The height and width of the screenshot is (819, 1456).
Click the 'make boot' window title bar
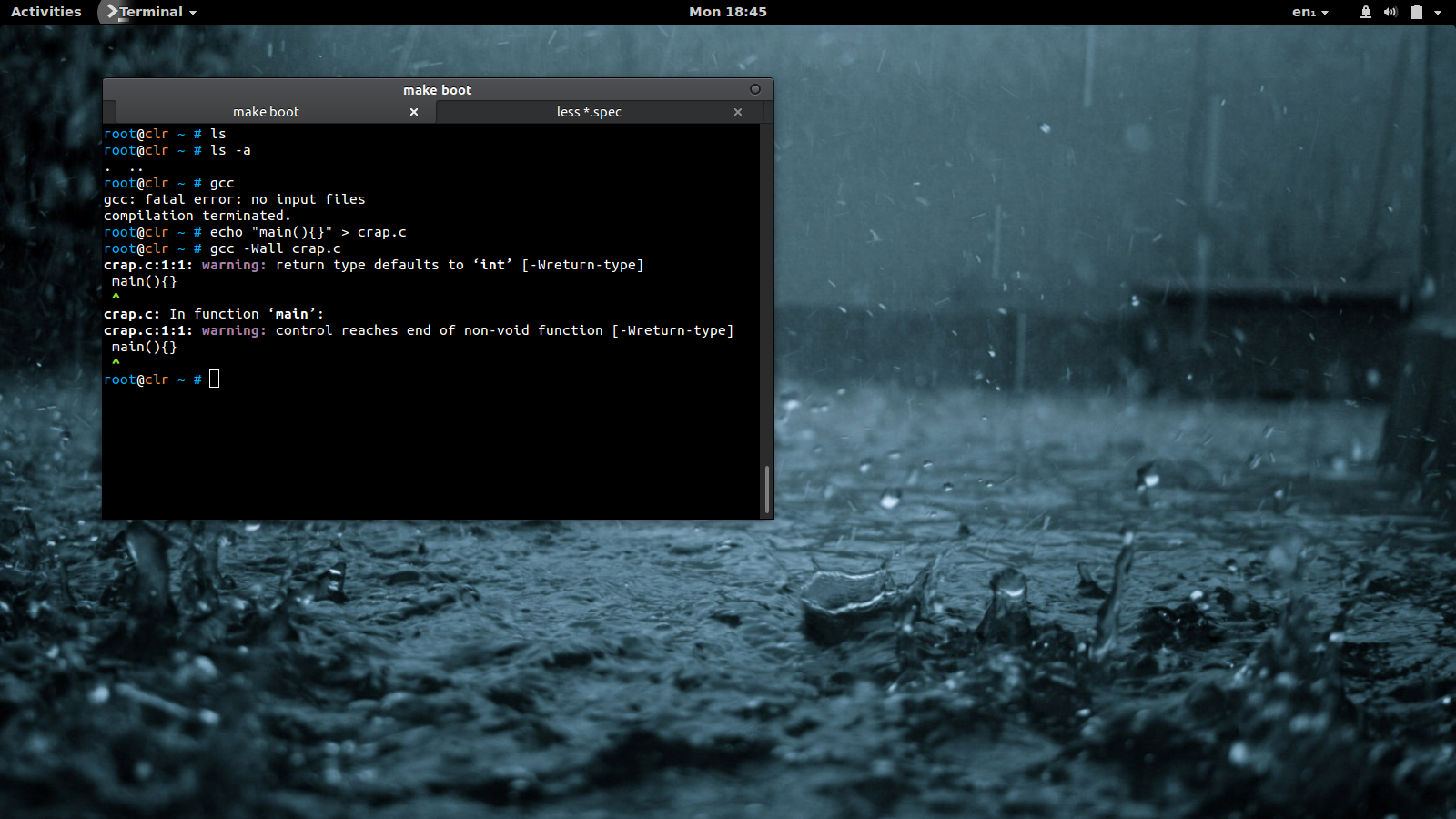tap(438, 89)
